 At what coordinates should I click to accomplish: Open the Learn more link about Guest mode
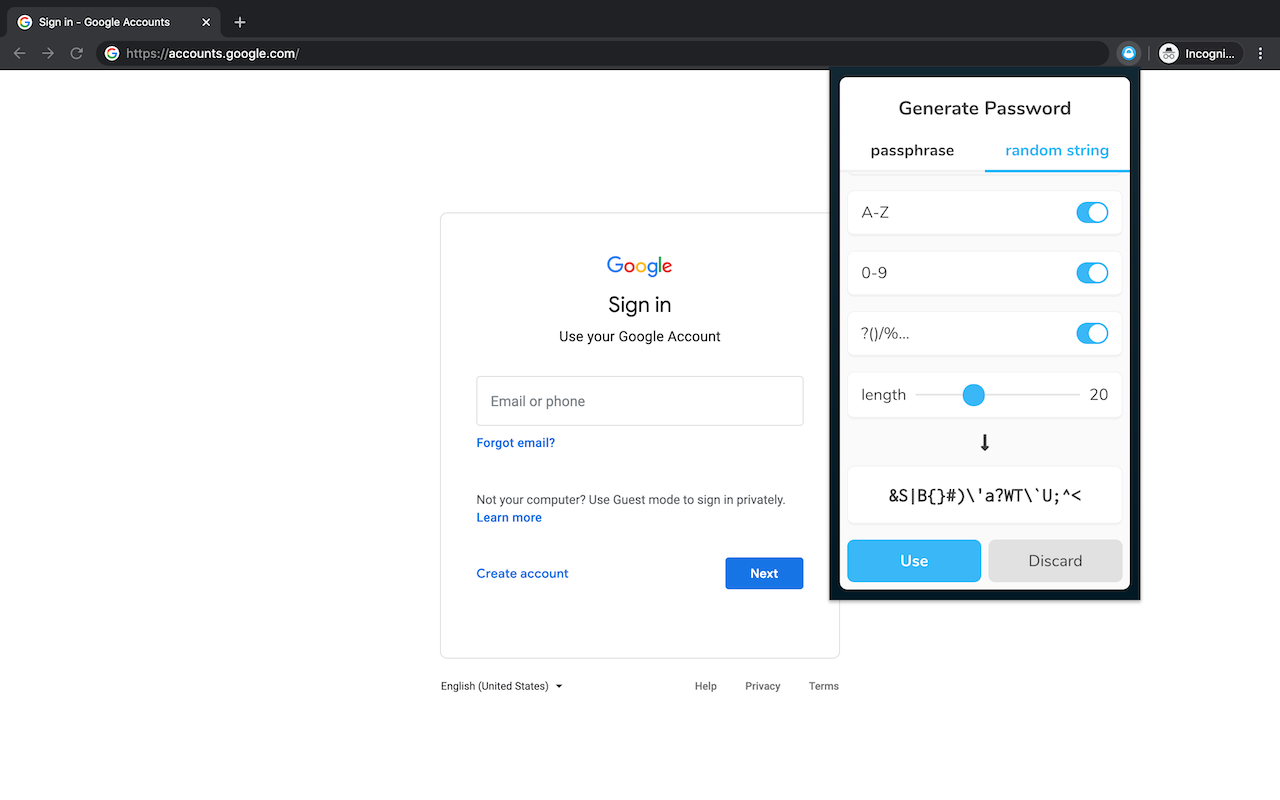(509, 517)
